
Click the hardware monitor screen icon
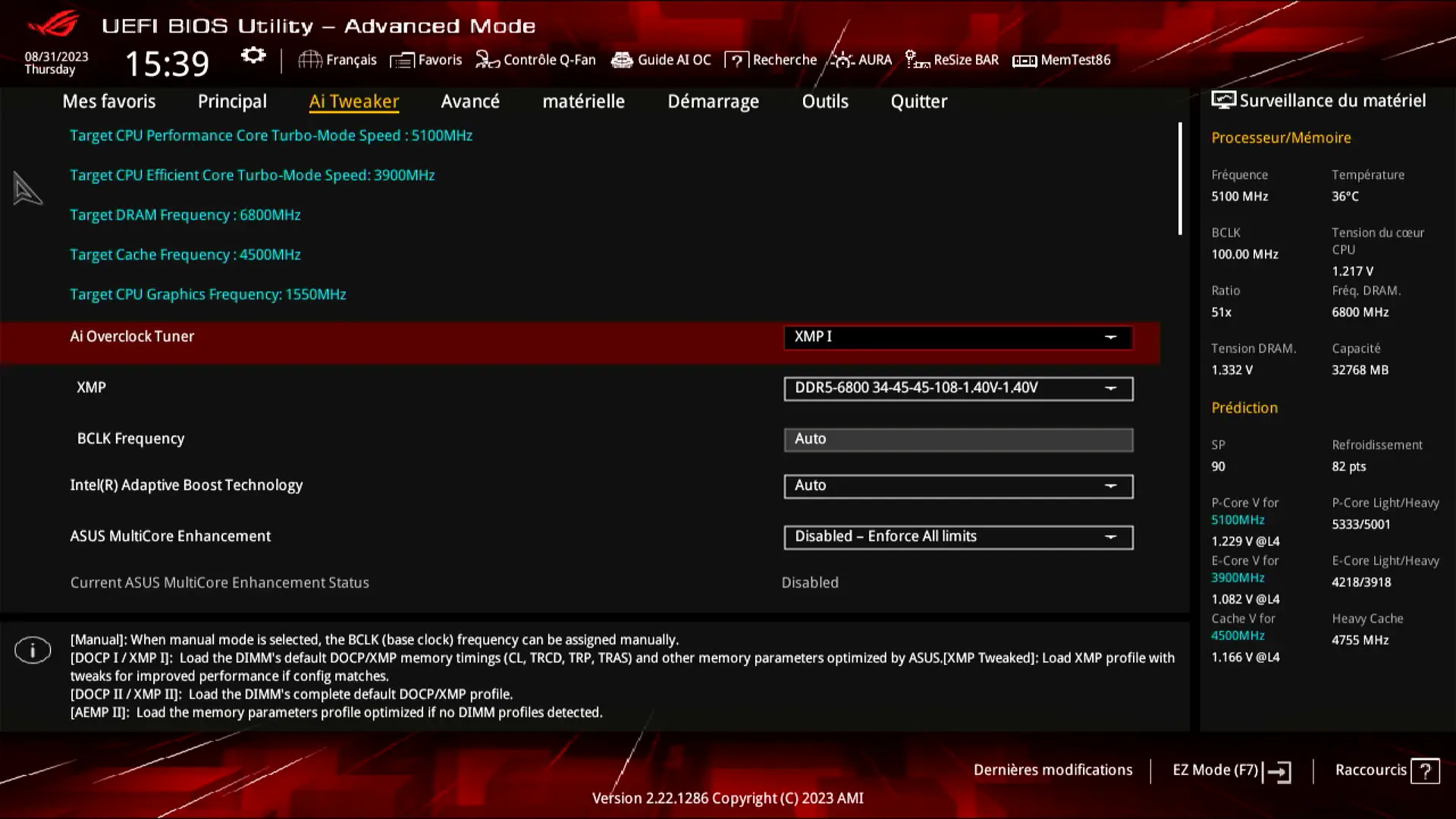pyautogui.click(x=1223, y=100)
